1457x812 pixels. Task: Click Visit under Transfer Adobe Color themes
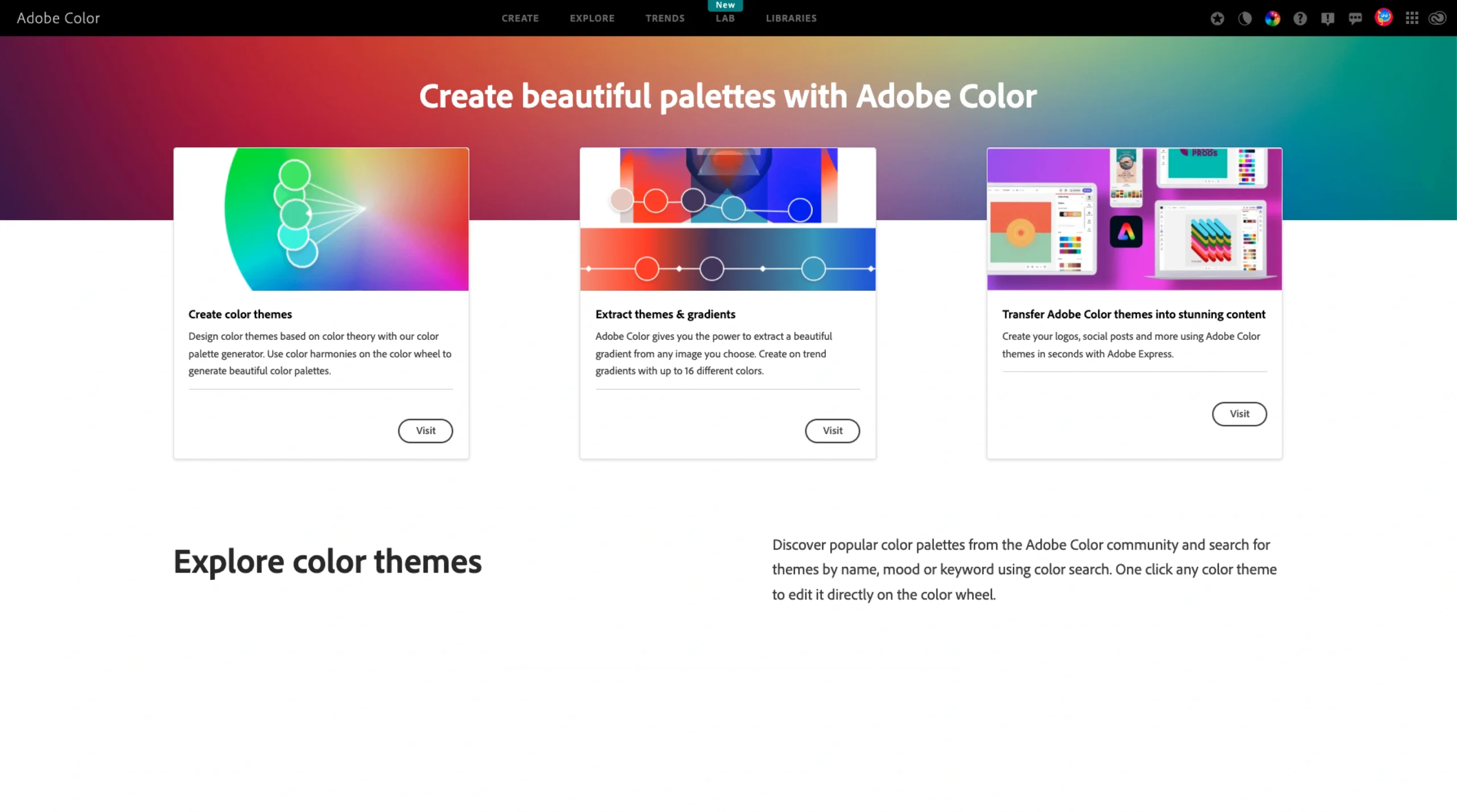pos(1239,414)
